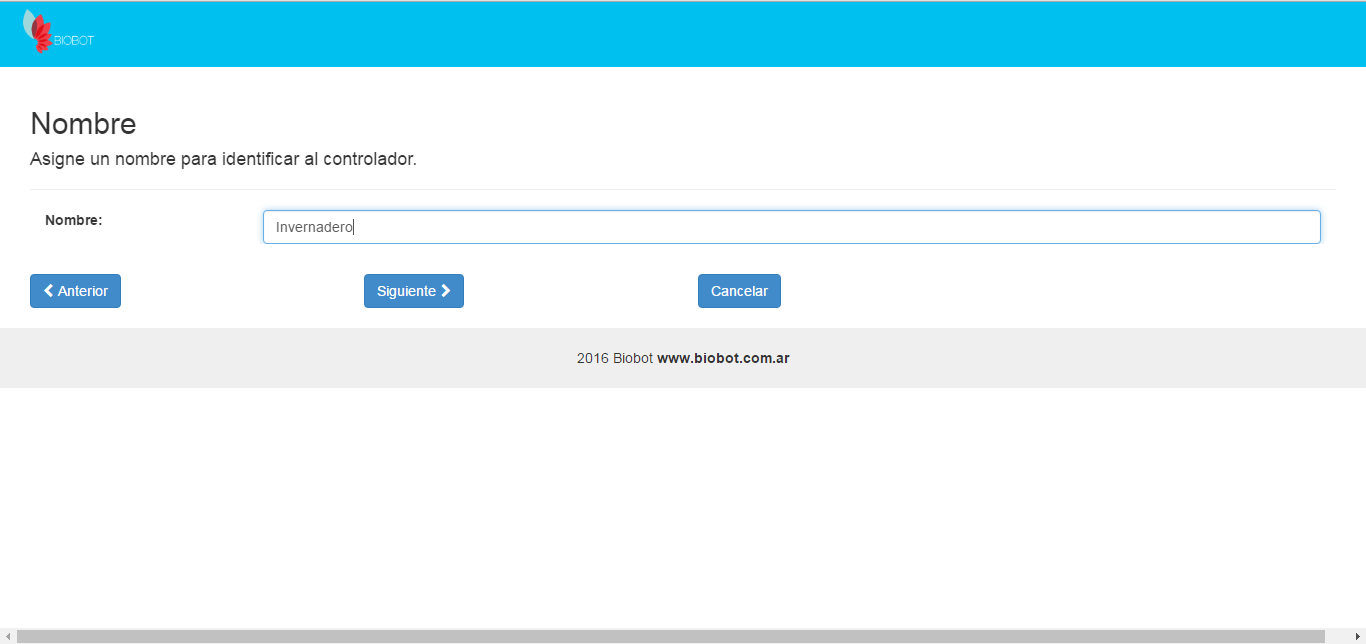
Task: Open the www.biobot.com.ar footer link
Action: pyautogui.click(x=723, y=358)
